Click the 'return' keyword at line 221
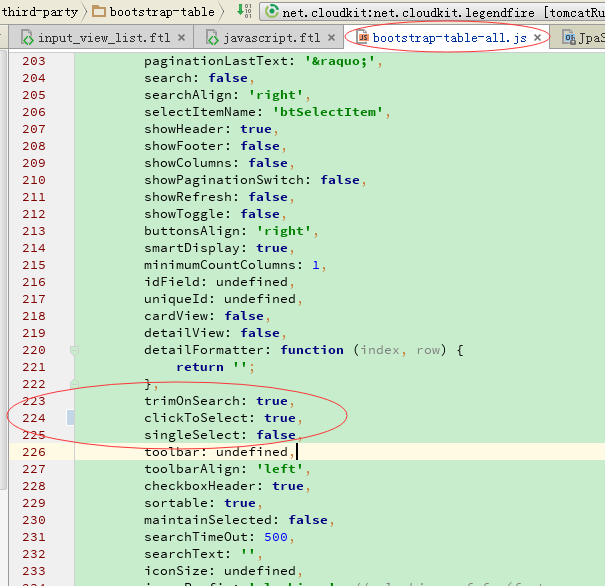This screenshot has height=586, width=605. point(200,367)
